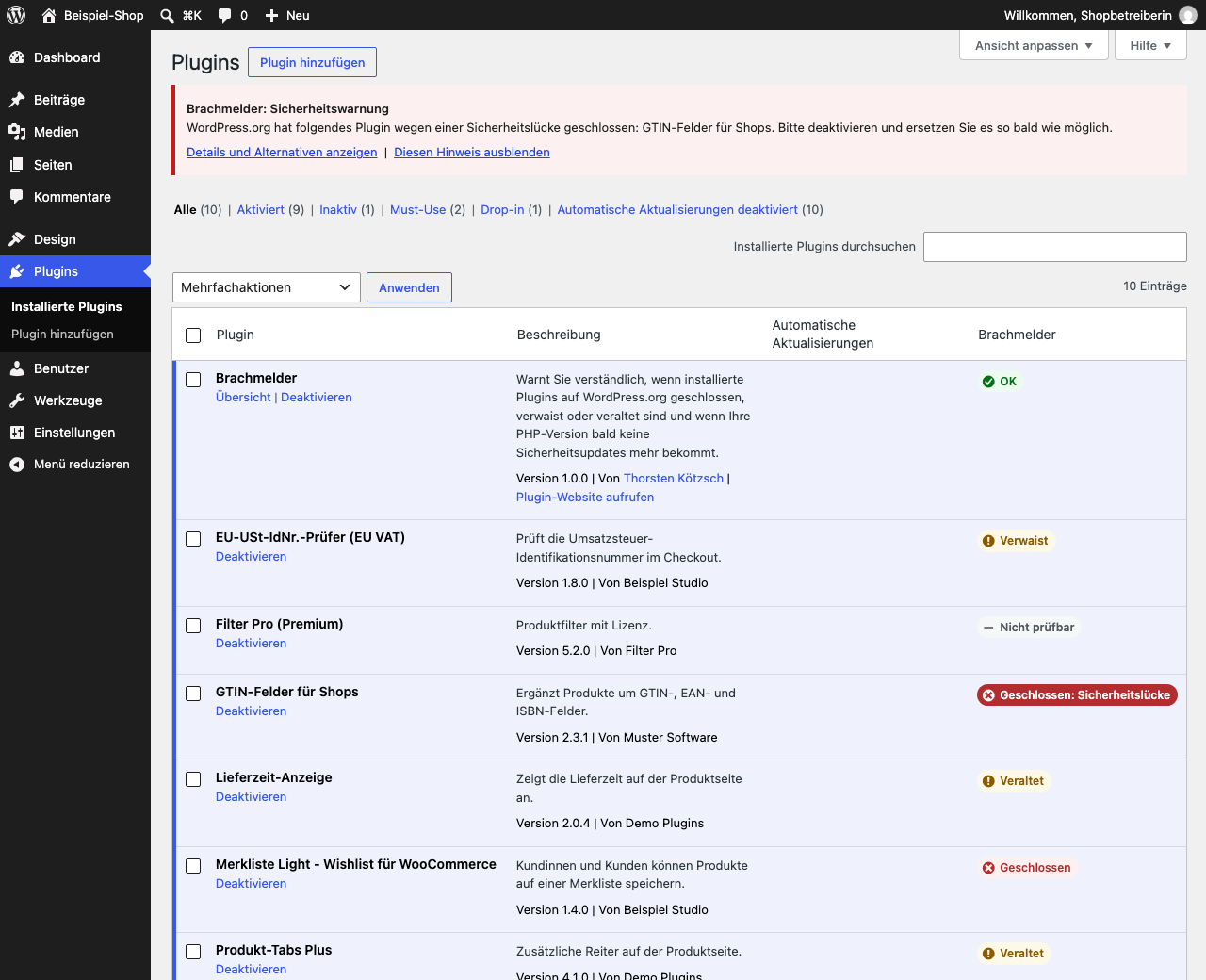Click the Anwenden button

(409, 287)
